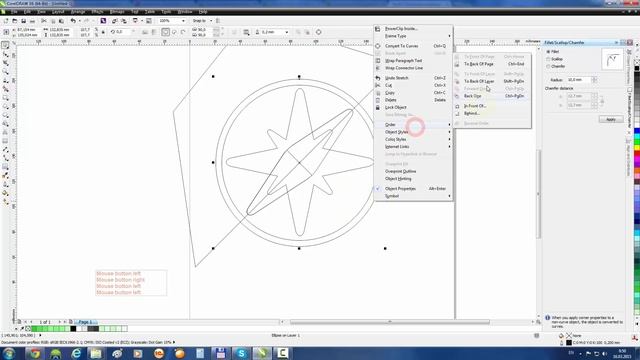Choose PowerClip Inside from context menu
The height and width of the screenshot is (360, 640).
point(413,29)
